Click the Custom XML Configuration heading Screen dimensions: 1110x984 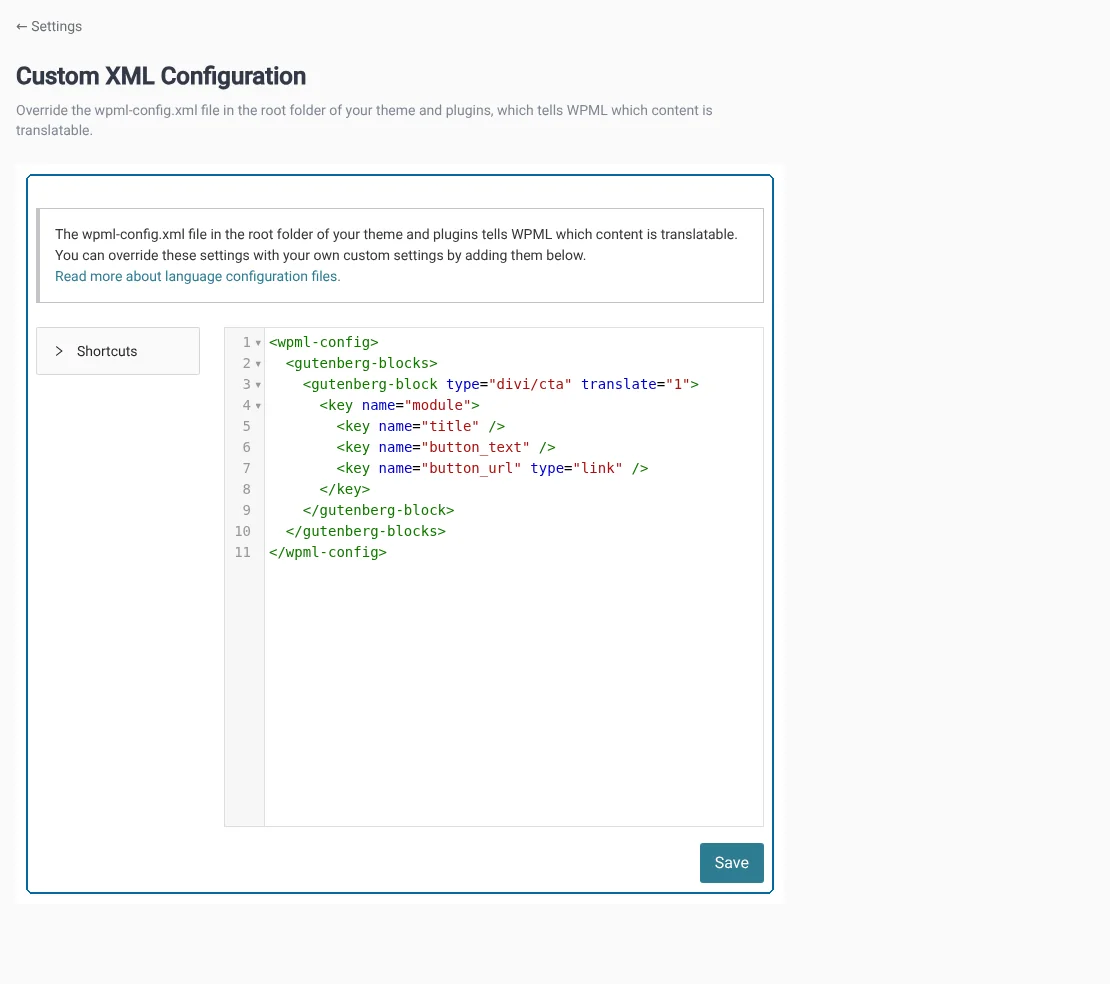161,76
